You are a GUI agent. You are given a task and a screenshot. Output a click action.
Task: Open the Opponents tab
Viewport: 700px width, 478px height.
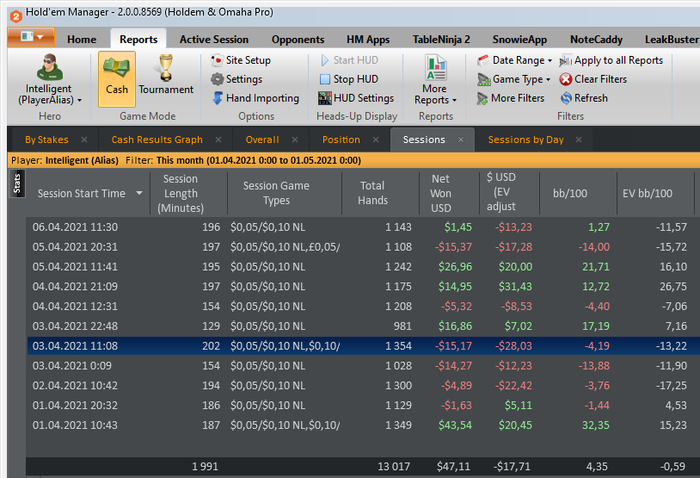click(298, 39)
